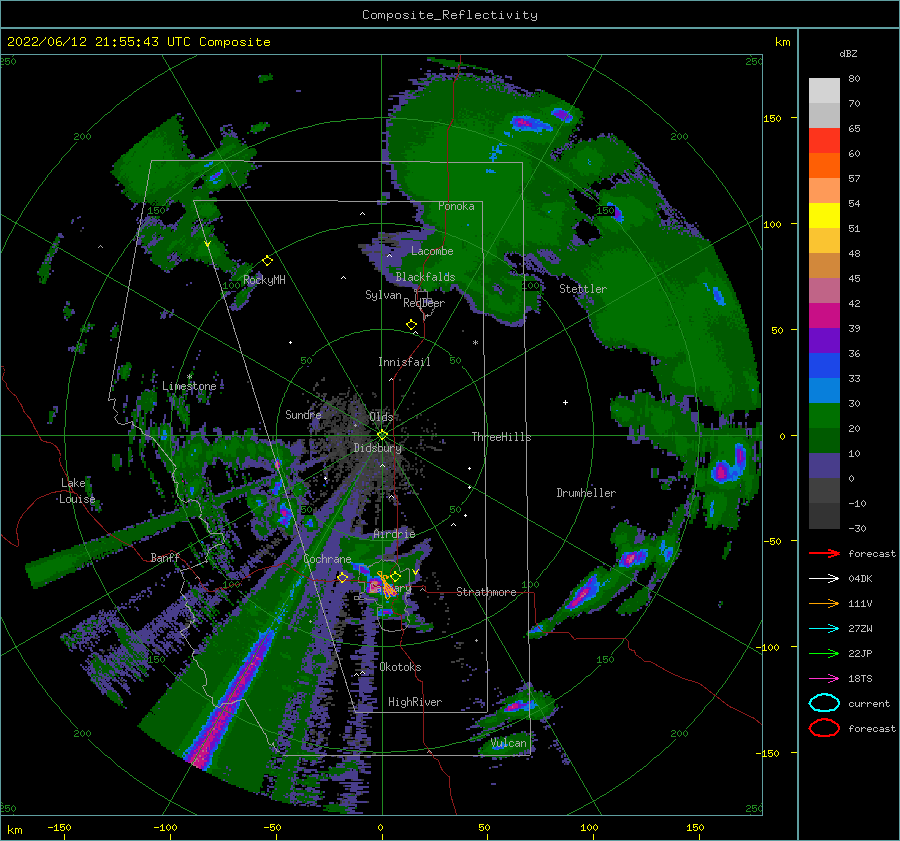
Task: Pick the yellow 51-54 dBZ color swatch
Action: point(824,215)
